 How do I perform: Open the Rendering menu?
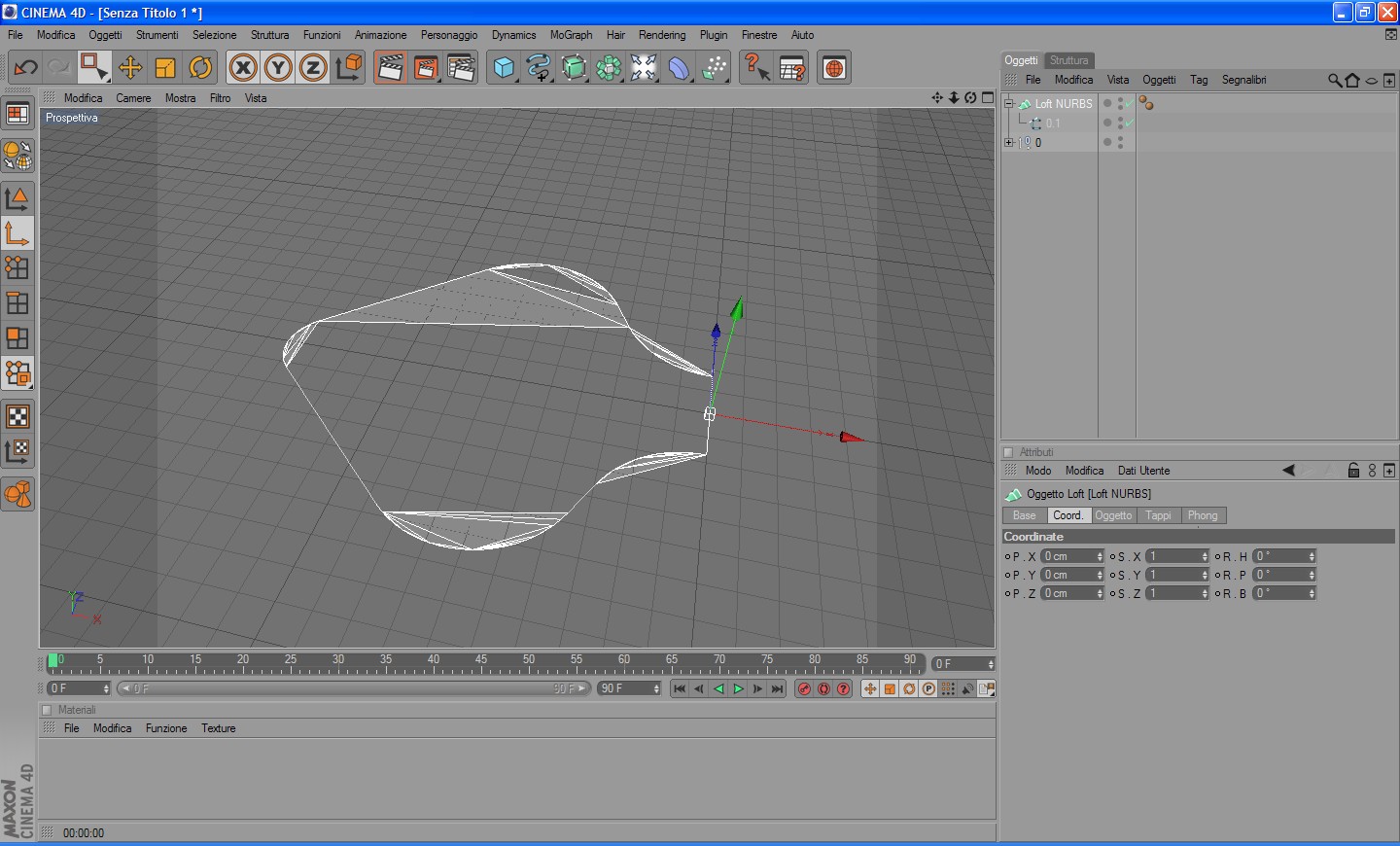point(662,35)
